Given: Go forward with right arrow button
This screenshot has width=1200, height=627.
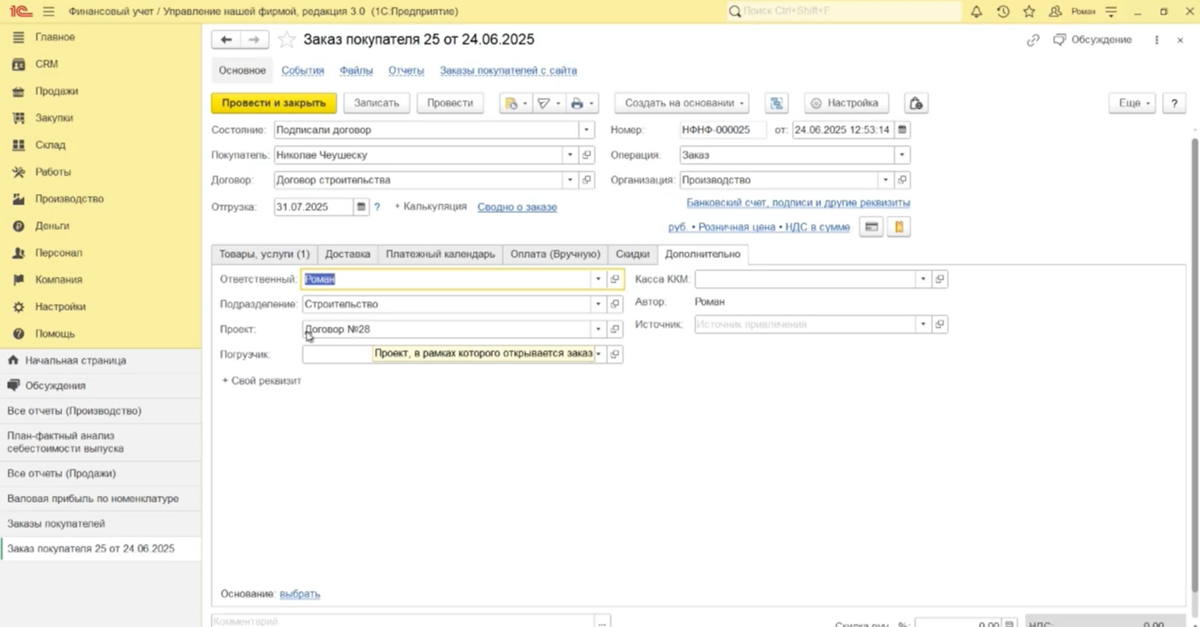Looking at the screenshot, I should tap(254, 40).
